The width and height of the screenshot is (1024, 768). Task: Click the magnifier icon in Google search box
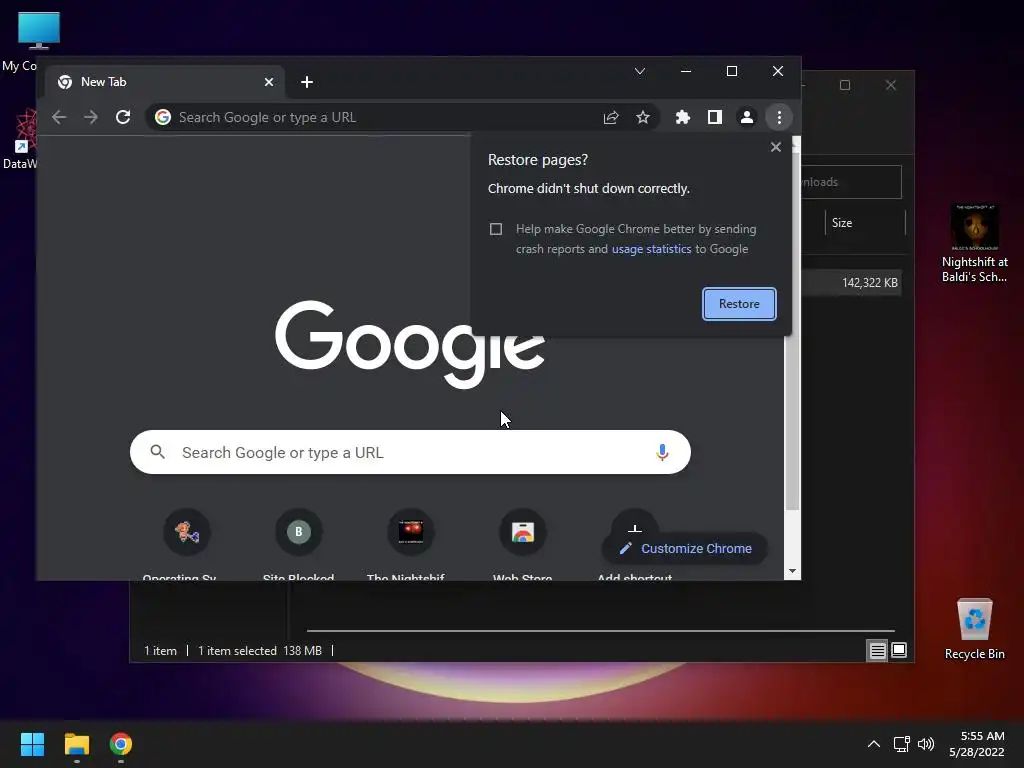pyautogui.click(x=157, y=452)
